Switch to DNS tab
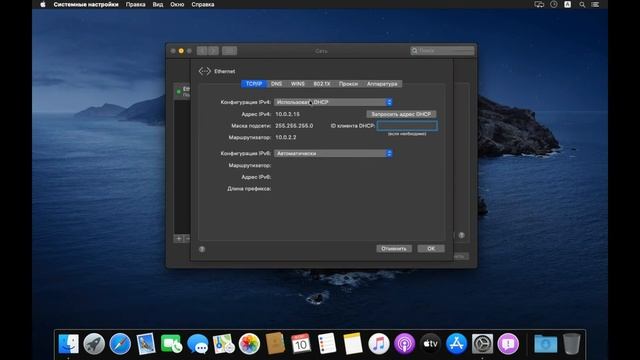 coord(276,84)
